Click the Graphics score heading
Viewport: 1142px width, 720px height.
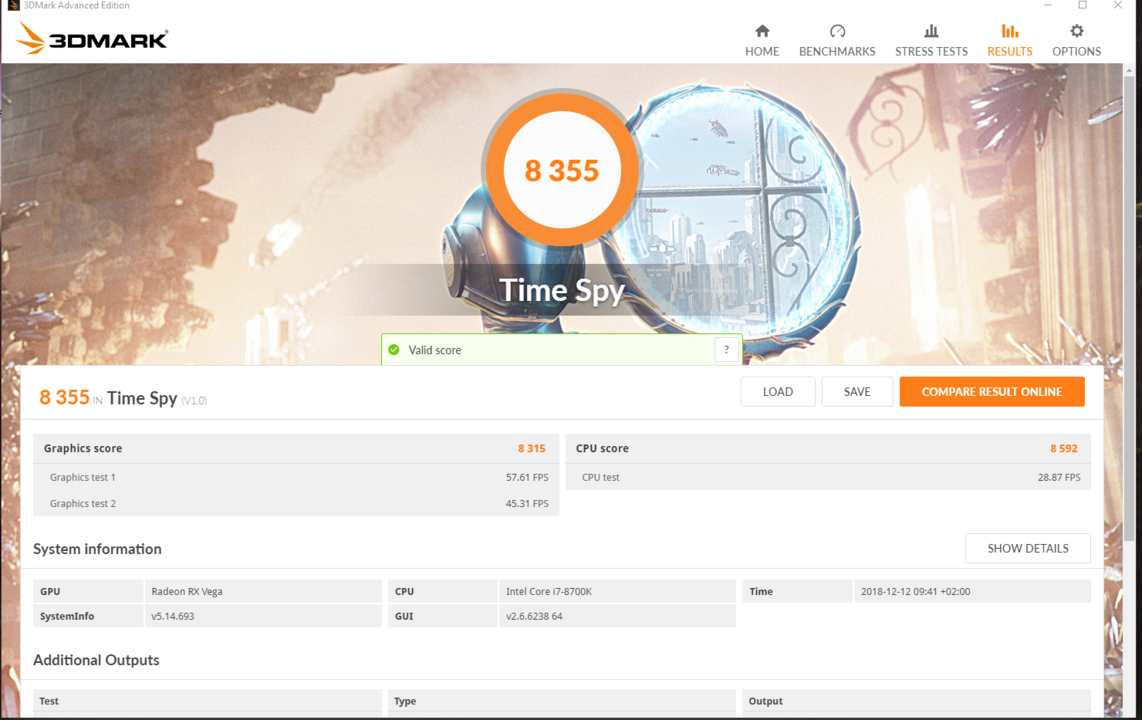(x=82, y=448)
